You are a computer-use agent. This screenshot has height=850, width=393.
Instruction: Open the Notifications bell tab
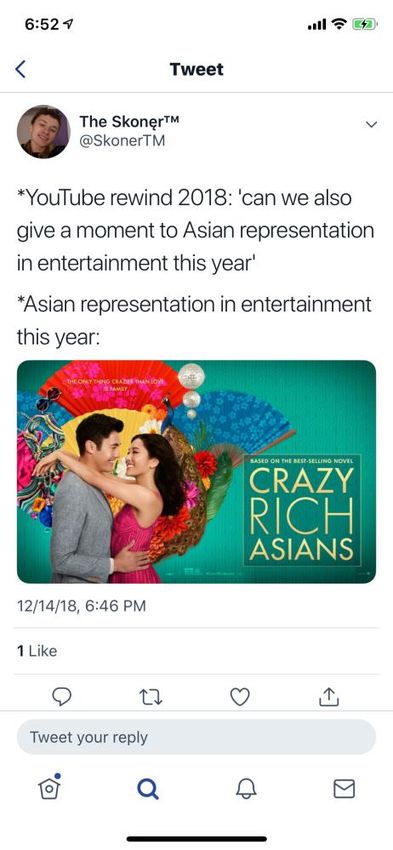click(x=246, y=789)
